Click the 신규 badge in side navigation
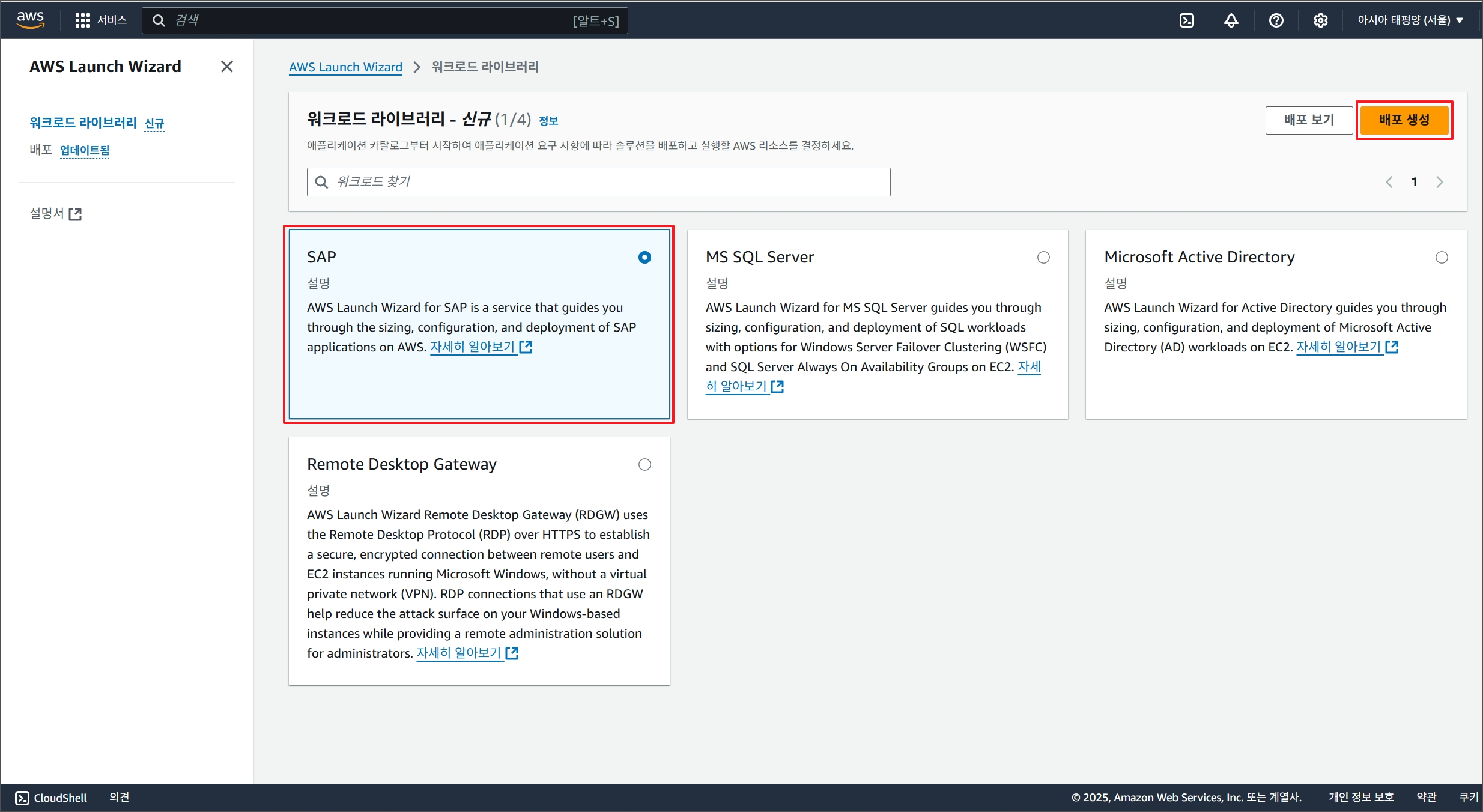Viewport: 1483px width, 812px height. click(154, 123)
